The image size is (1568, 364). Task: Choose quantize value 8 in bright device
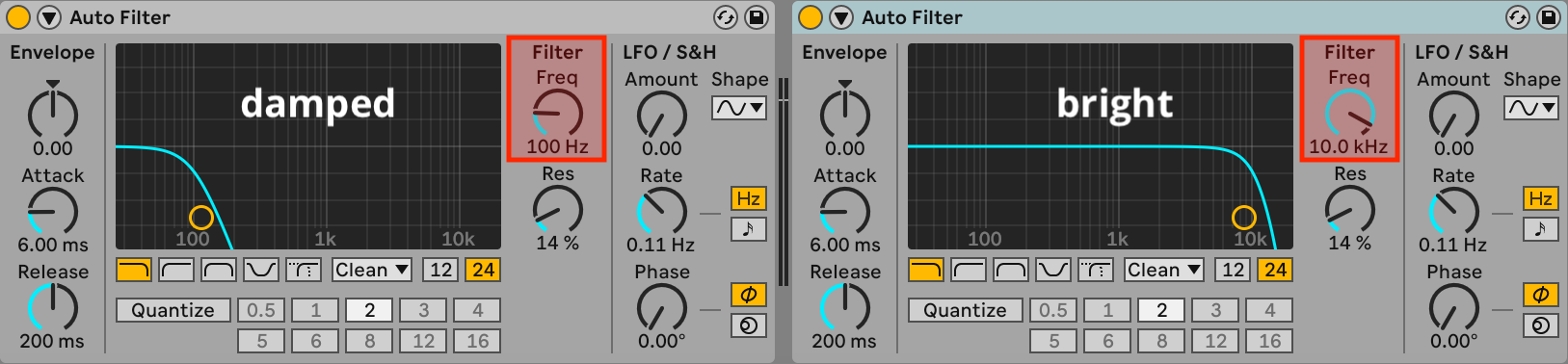point(1161,341)
